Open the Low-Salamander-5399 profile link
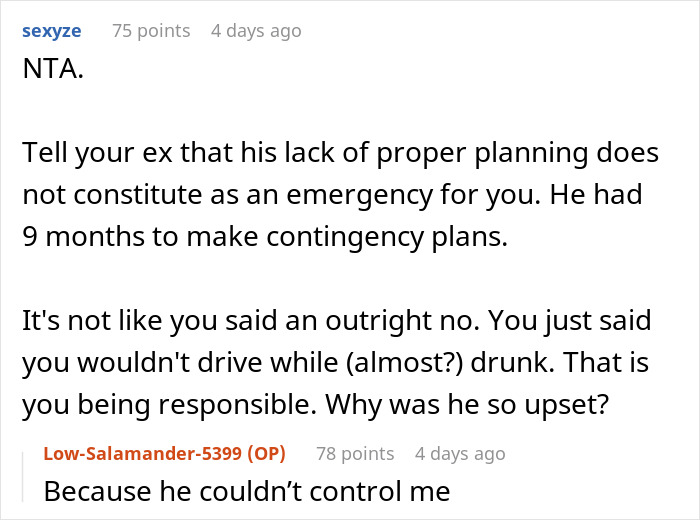The width and height of the screenshot is (700, 520). [x=142, y=453]
